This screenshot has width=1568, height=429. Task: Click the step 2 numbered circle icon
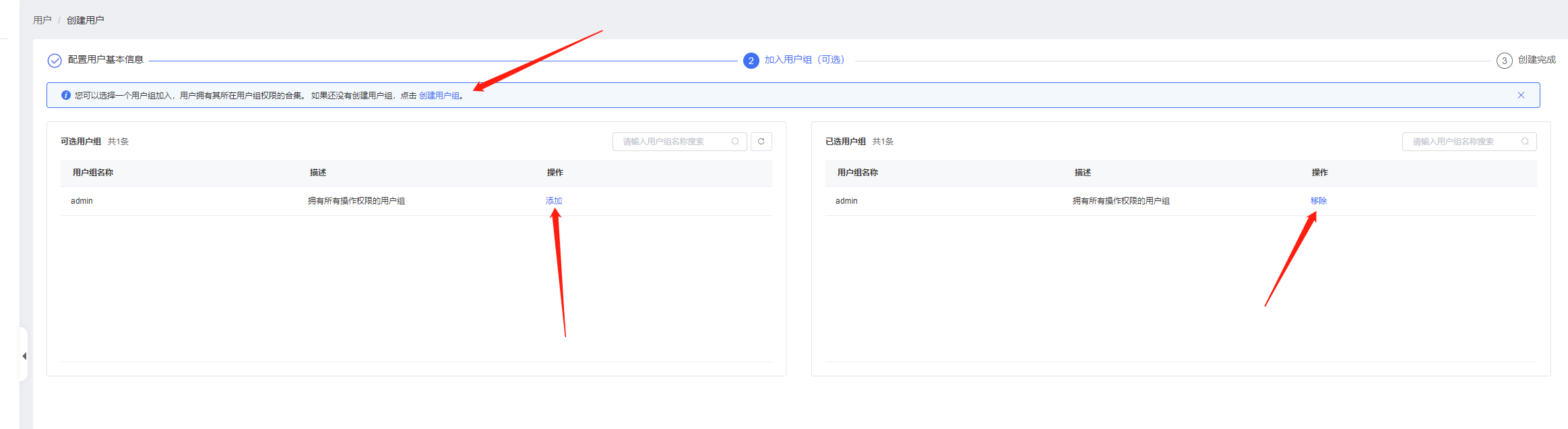(751, 61)
